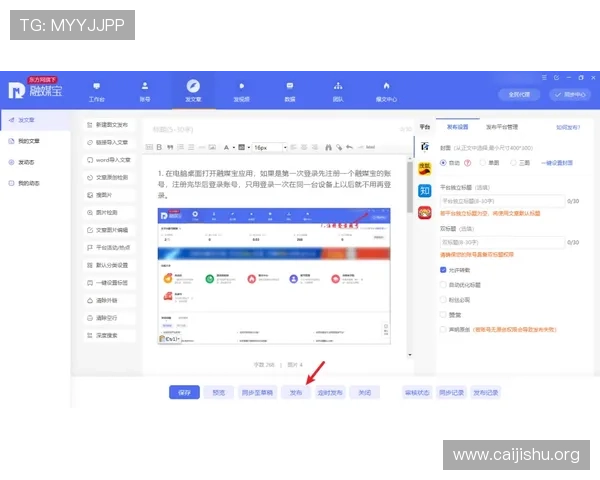Image resolution: width=600 pixels, height=480 pixels.
Task: Click the background color swatch in toolbar
Action: (241, 147)
